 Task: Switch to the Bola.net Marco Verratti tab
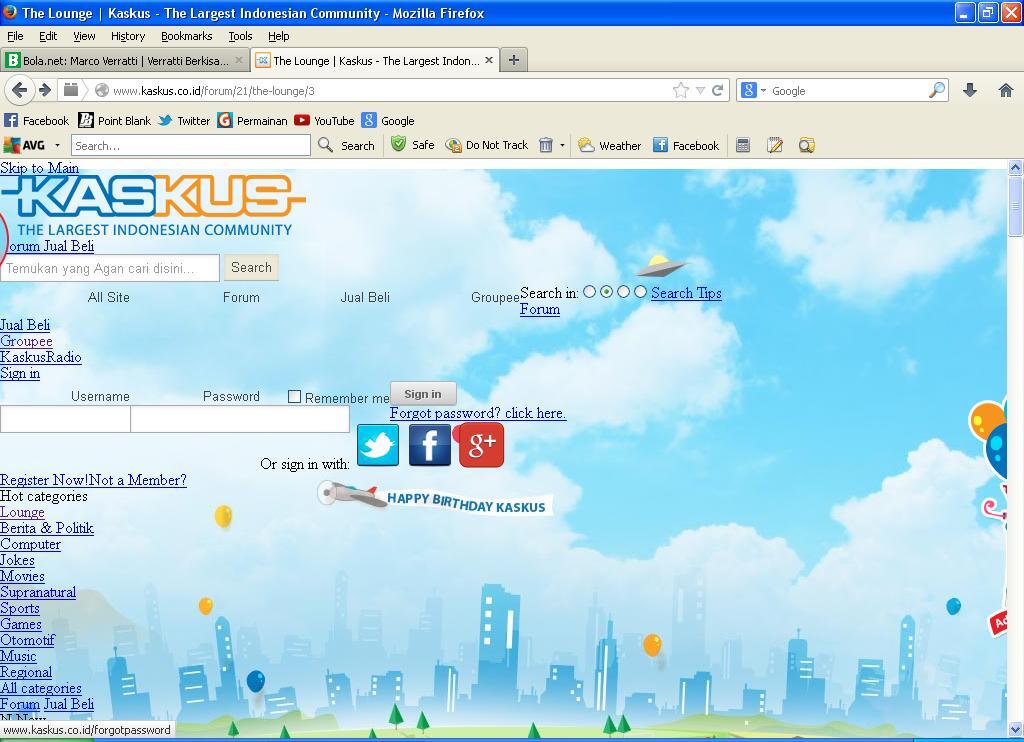(124, 60)
